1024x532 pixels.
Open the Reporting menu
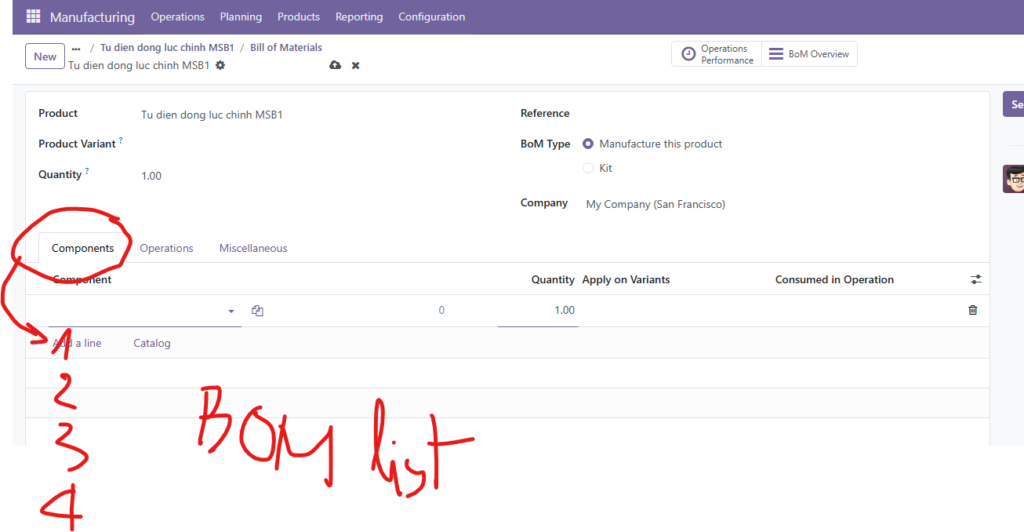point(359,17)
